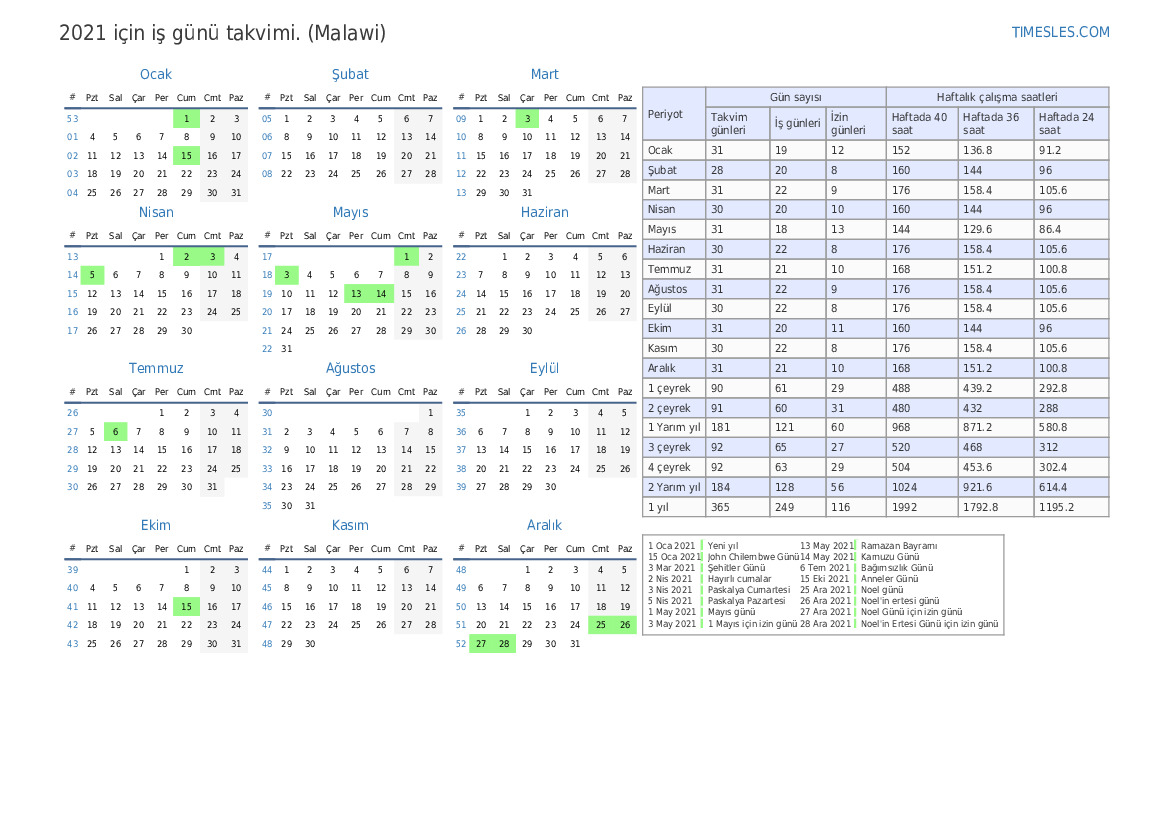Click 'Ramazan Bayramı' in the holiday list
1169x827 pixels.
[x=899, y=546]
